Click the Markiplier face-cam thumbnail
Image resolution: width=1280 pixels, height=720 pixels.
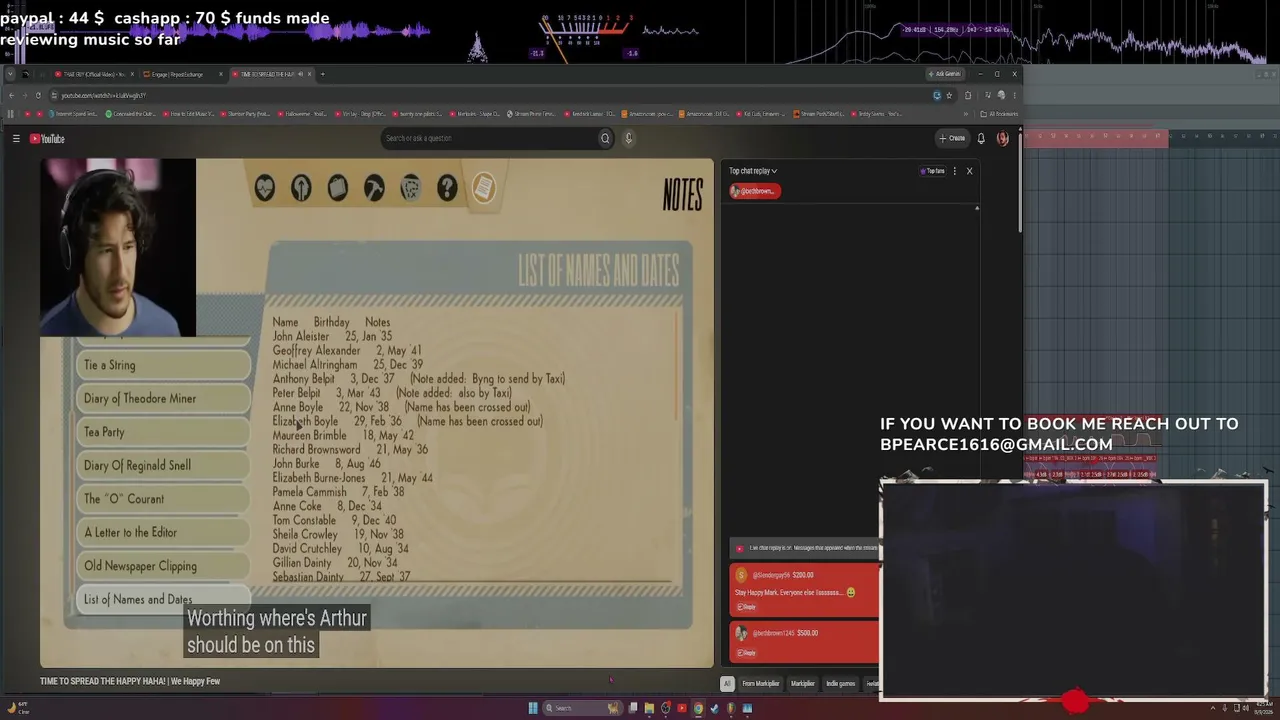118,247
